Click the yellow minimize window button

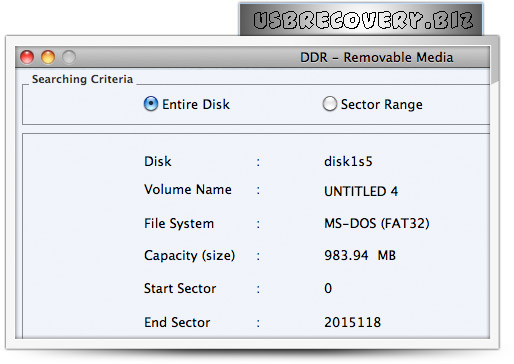(48, 57)
